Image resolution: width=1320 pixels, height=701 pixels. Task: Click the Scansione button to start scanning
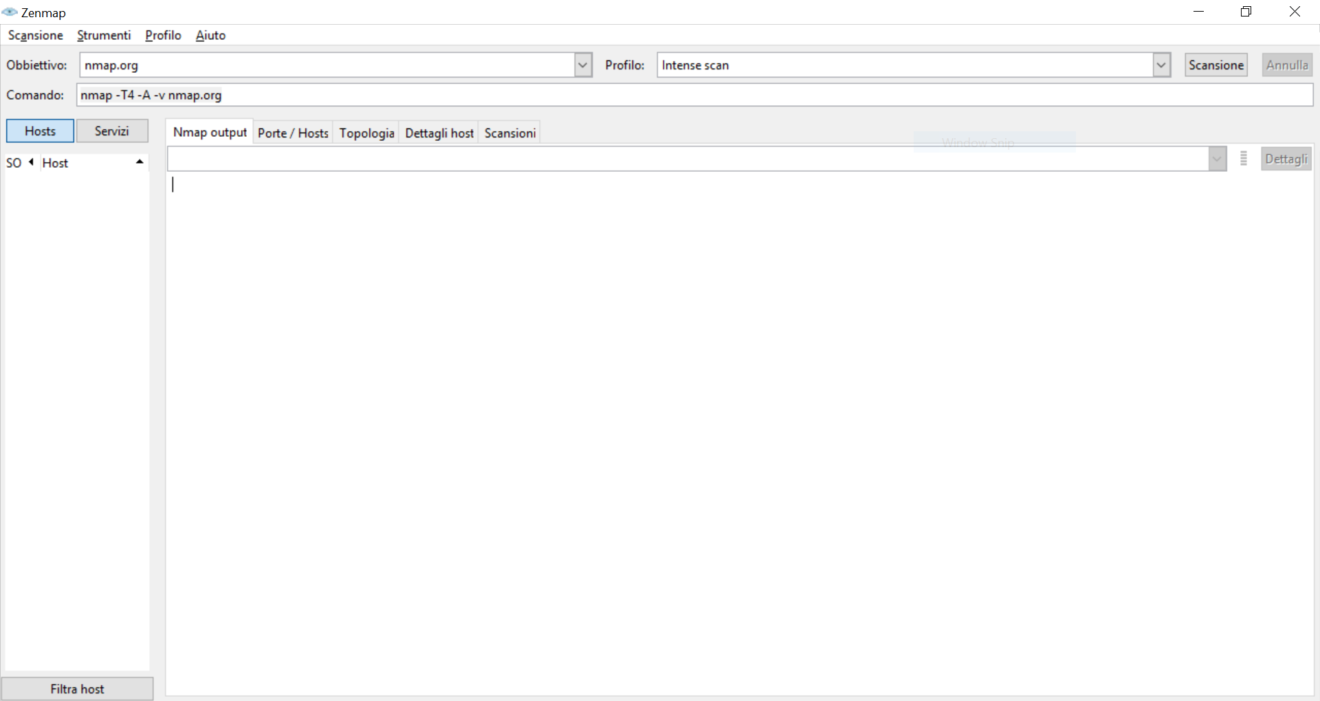point(1215,64)
